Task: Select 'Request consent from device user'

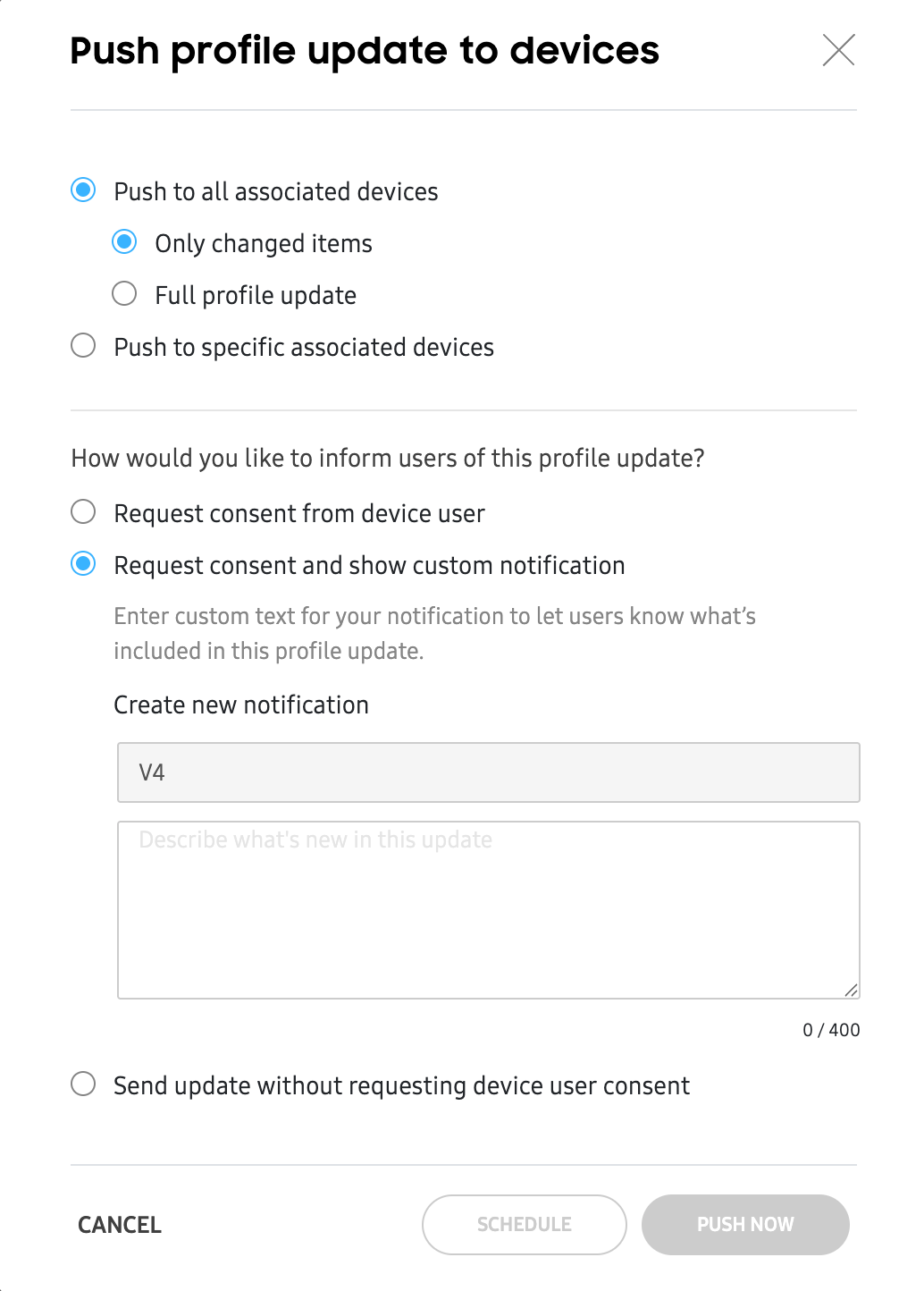Action: pos(83,512)
